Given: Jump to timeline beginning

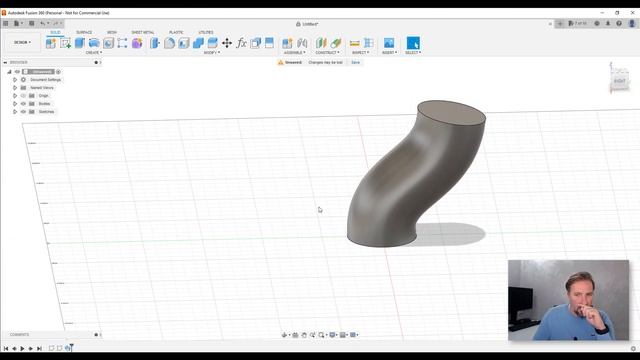Looking at the screenshot, I should click(6, 349).
